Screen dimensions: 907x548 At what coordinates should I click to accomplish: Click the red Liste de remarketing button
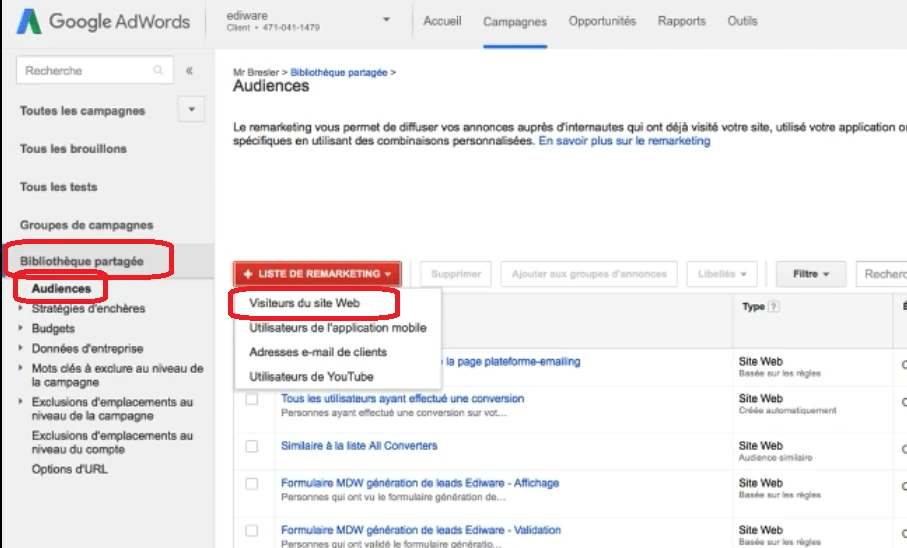click(x=317, y=274)
